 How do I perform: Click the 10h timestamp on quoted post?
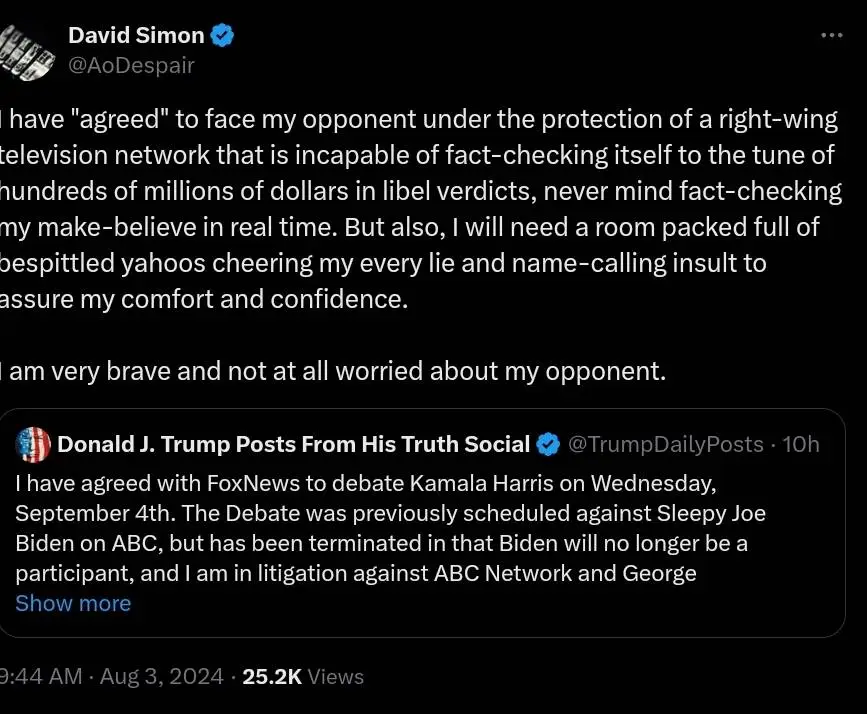(800, 444)
